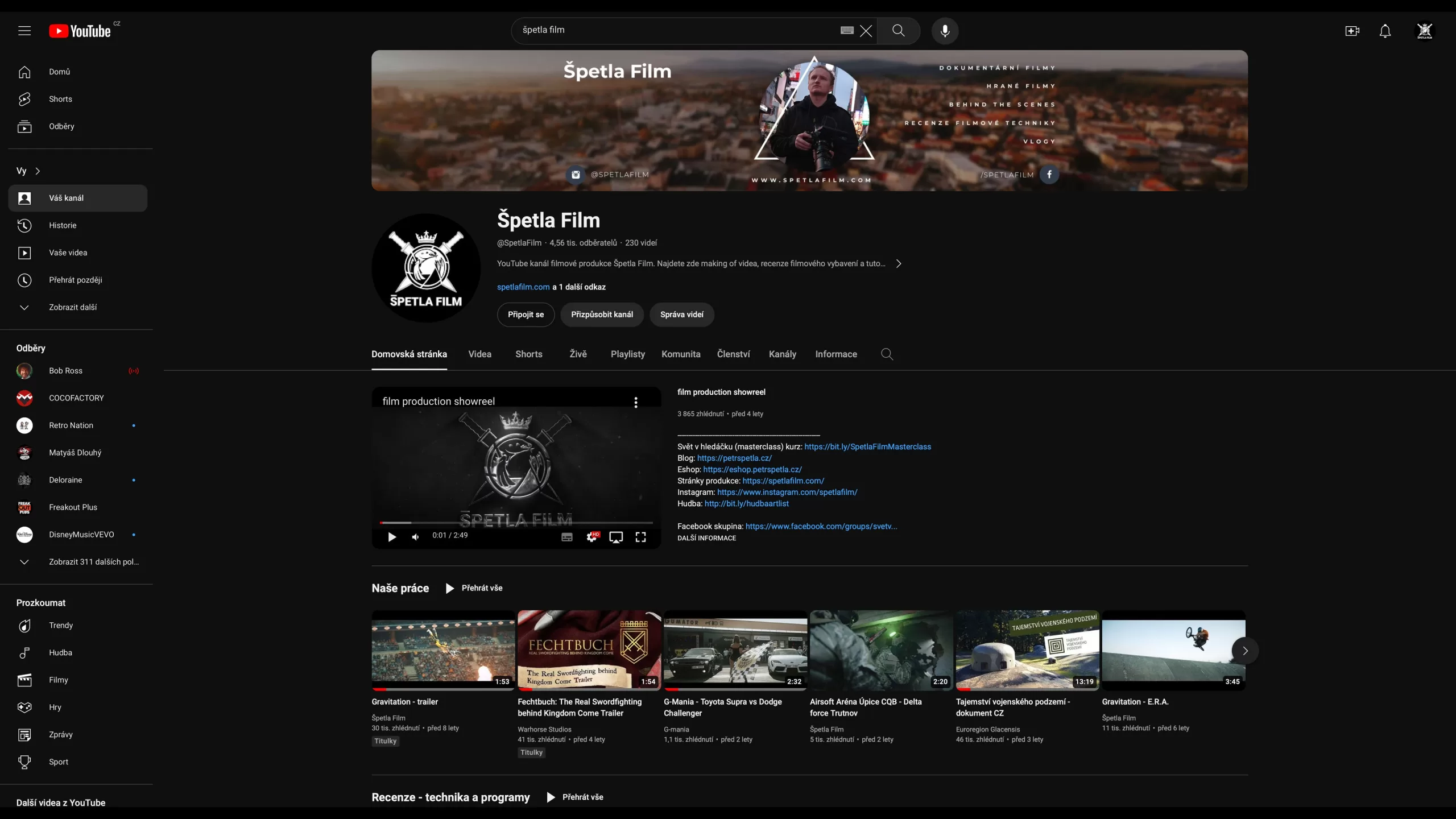Switch to the channel Shorts tab
1456x819 pixels.
pyautogui.click(x=528, y=354)
